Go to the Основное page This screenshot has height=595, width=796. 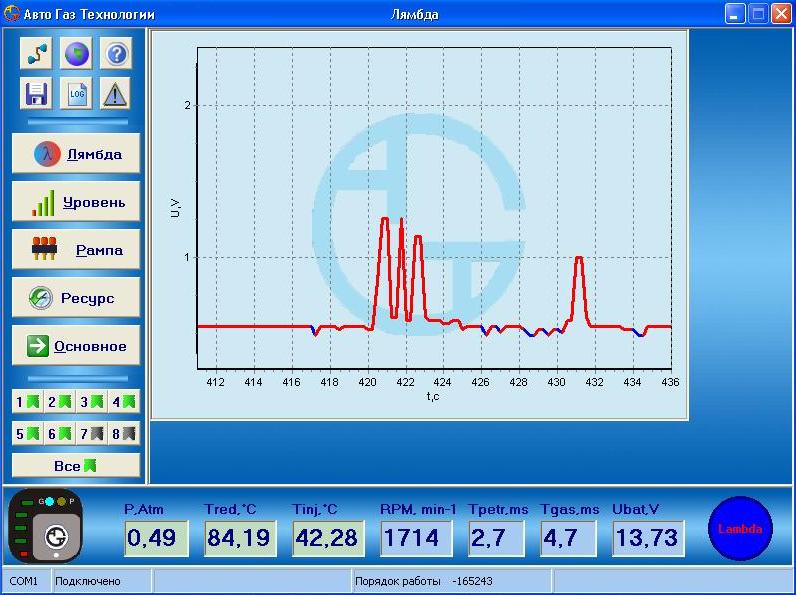76,346
